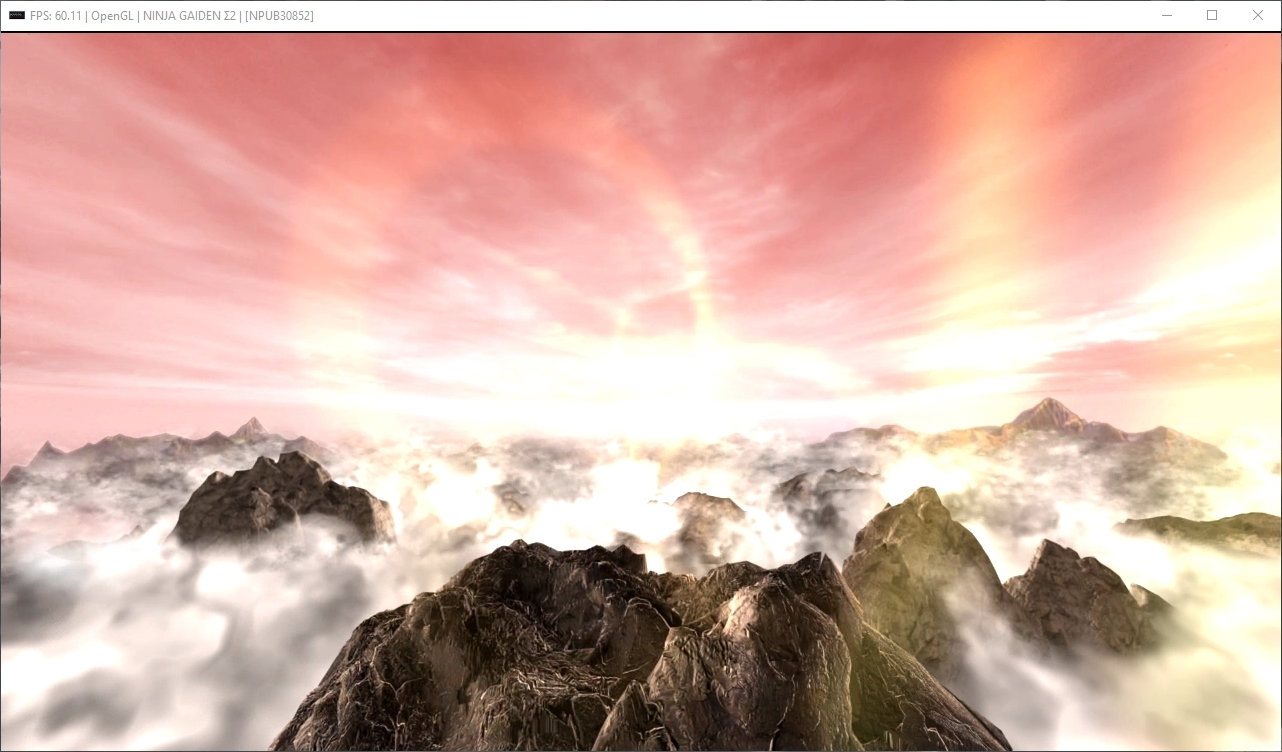Open the window menu via the title bar icon
Screen dimensions: 1282x752
(x=16, y=16)
